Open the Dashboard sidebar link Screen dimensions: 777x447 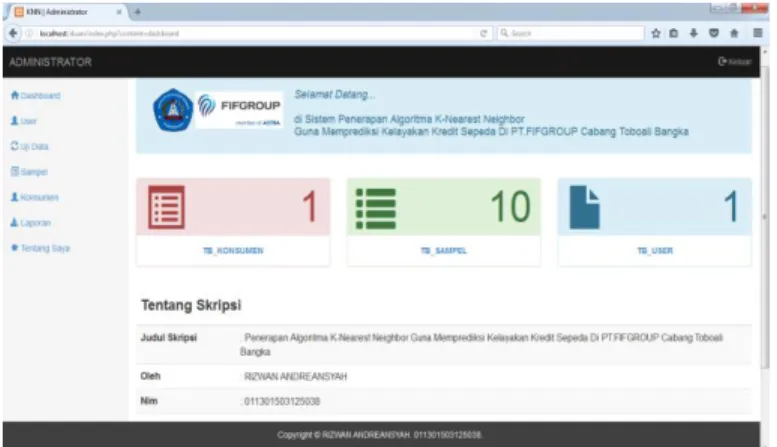point(36,96)
